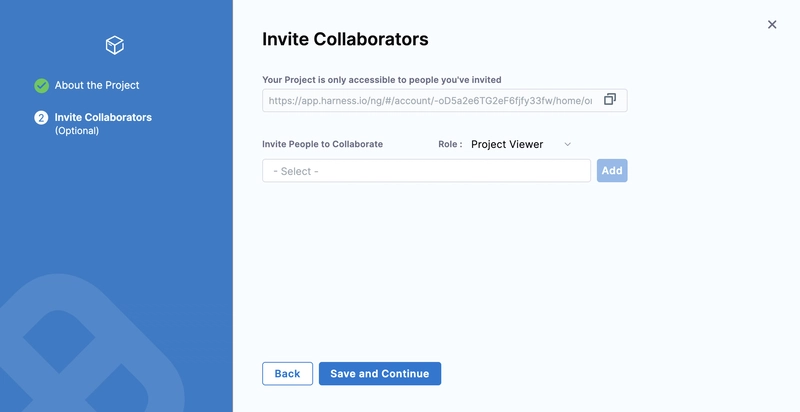Screen dimensions: 800x412
Task: Click the Invite Collaborators heading
Action: click(345, 39)
